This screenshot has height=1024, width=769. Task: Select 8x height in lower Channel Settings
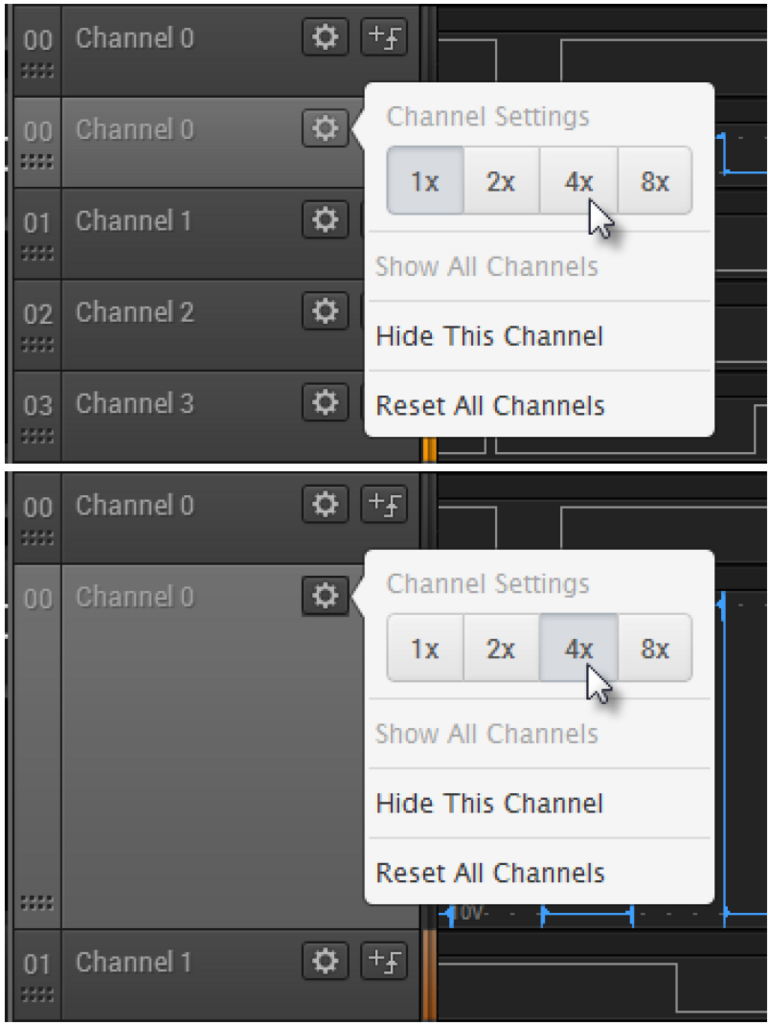point(655,648)
